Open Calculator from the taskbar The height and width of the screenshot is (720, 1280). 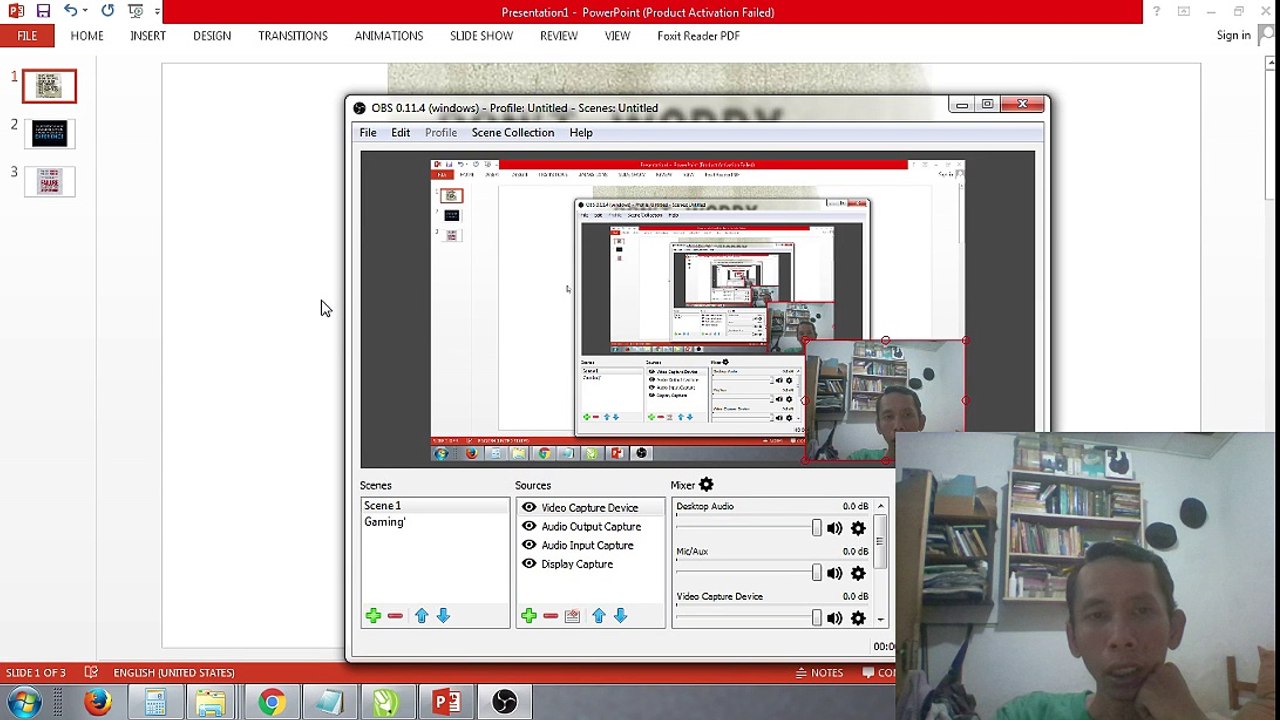155,703
